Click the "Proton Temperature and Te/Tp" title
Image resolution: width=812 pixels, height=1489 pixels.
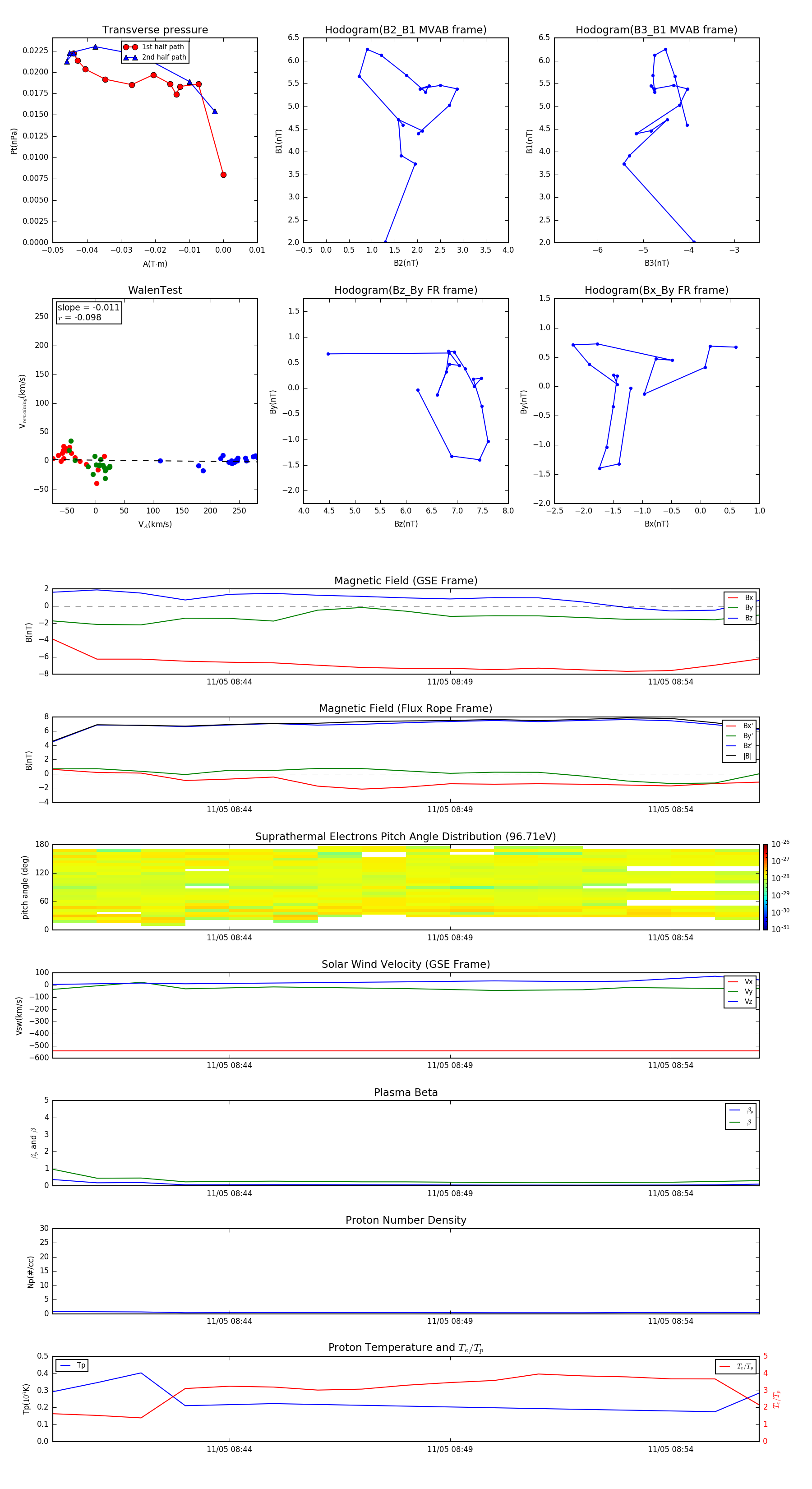[406, 1347]
